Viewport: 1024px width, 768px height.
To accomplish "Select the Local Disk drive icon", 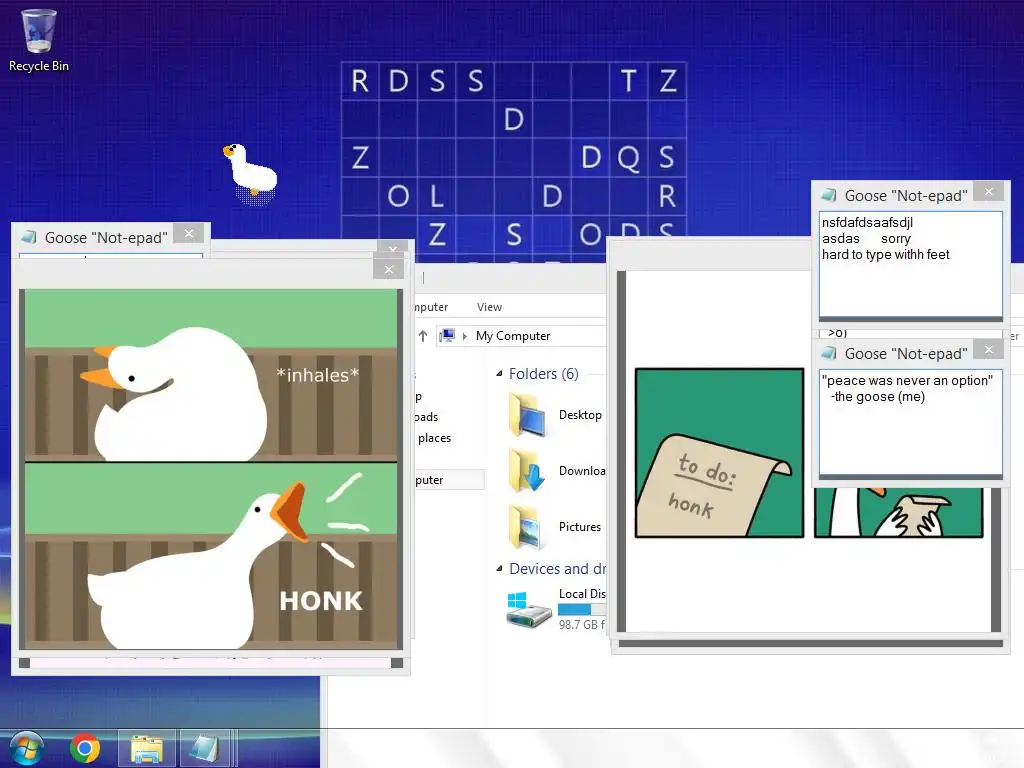I will 529,610.
